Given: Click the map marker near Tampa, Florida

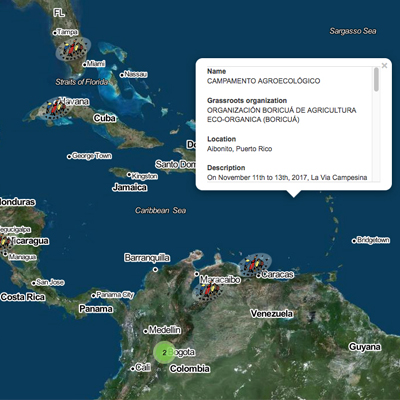Looking at the screenshot, I should coord(73,49).
